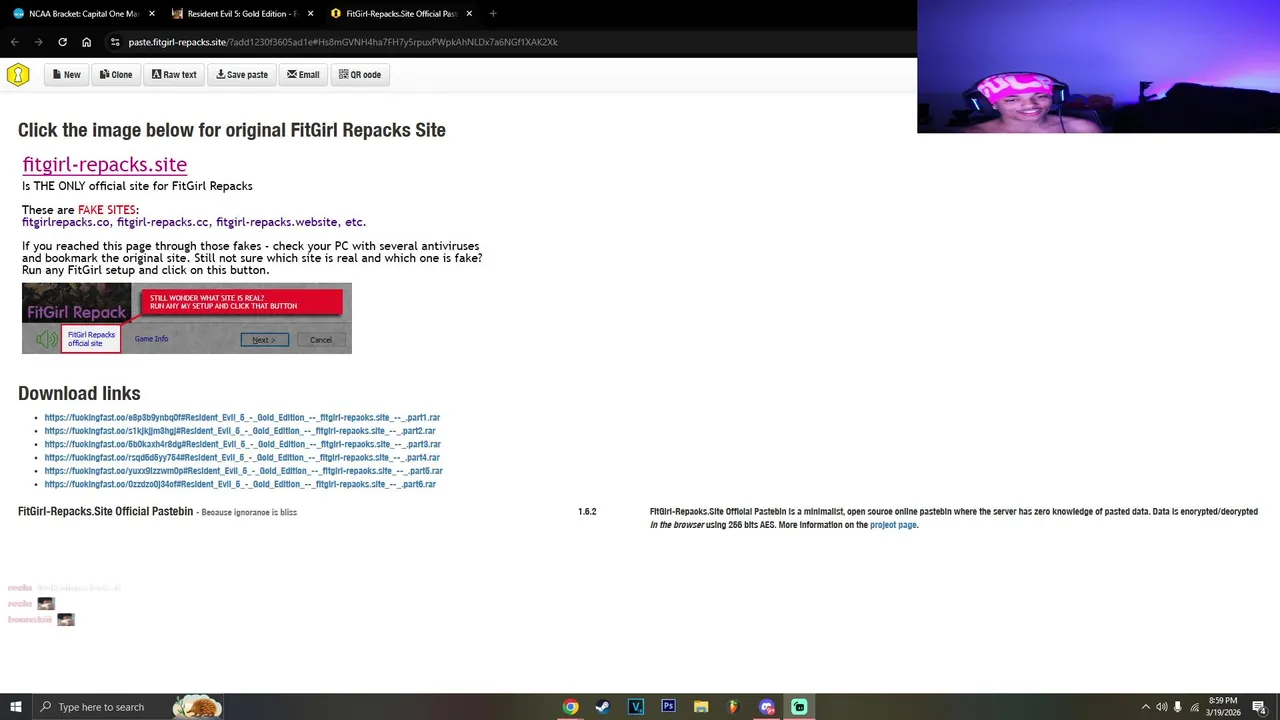Click the 'Because ignorance is bliss' tagline
Image resolution: width=1280 pixels, height=720 pixels.
[249, 512]
